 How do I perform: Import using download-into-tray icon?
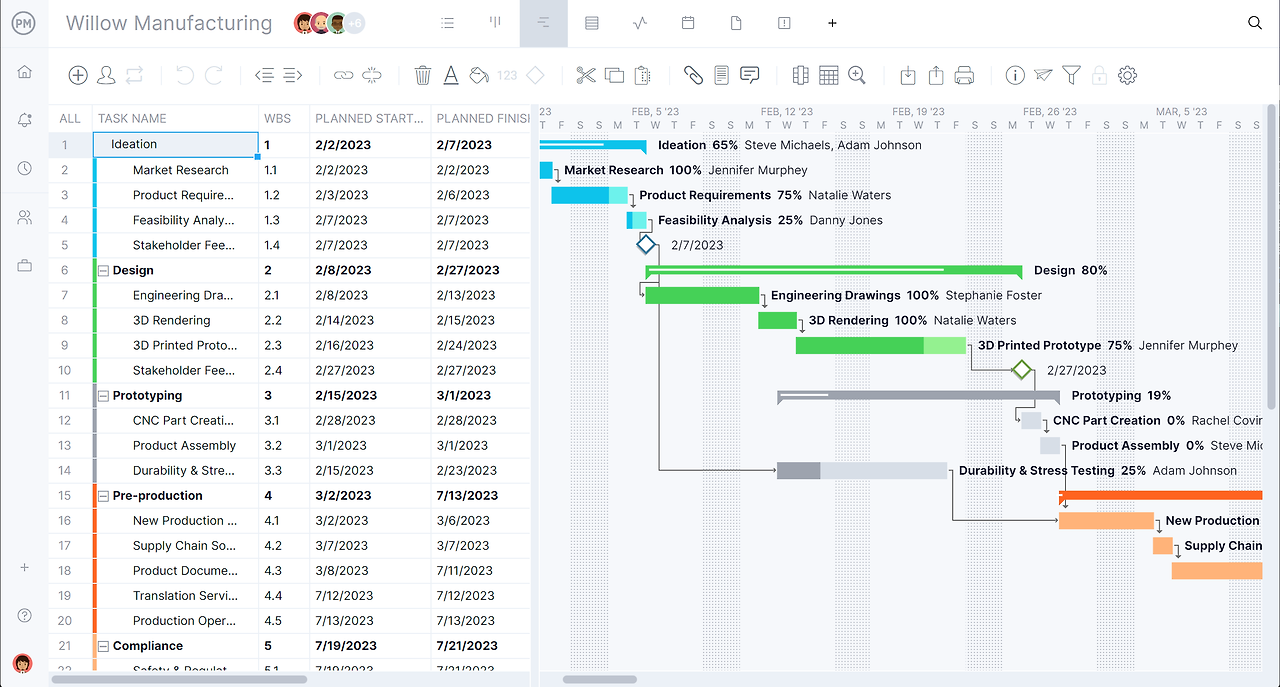click(x=908, y=75)
